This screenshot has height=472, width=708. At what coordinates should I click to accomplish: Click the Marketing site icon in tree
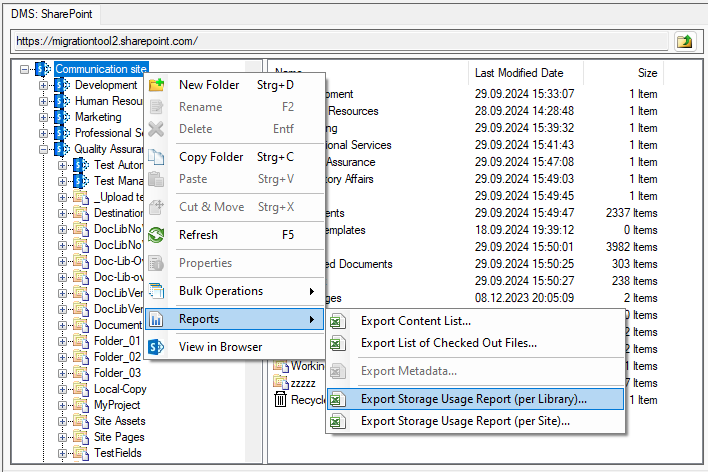(x=62, y=117)
